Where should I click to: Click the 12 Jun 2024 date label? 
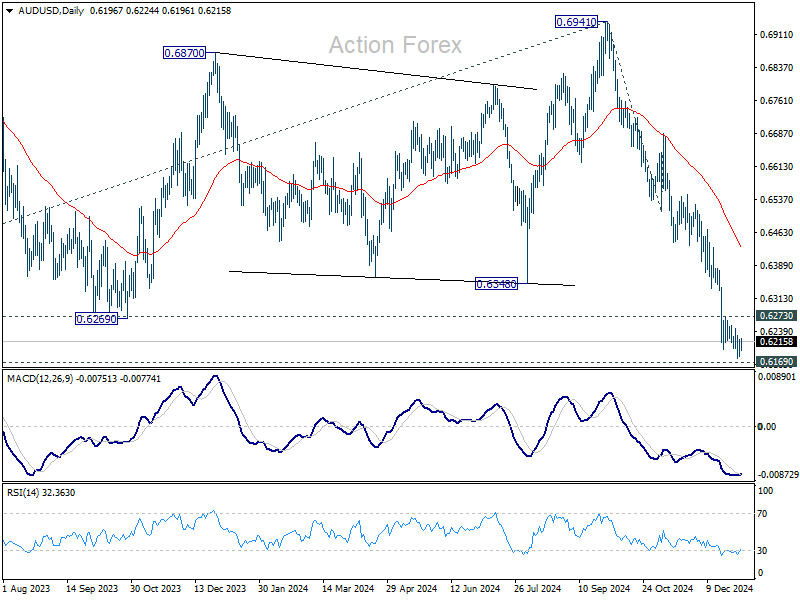click(475, 589)
